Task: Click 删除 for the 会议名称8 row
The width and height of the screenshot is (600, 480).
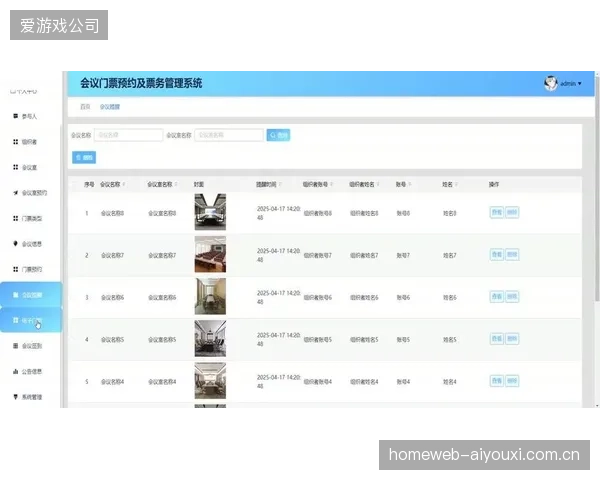Action: coord(512,212)
